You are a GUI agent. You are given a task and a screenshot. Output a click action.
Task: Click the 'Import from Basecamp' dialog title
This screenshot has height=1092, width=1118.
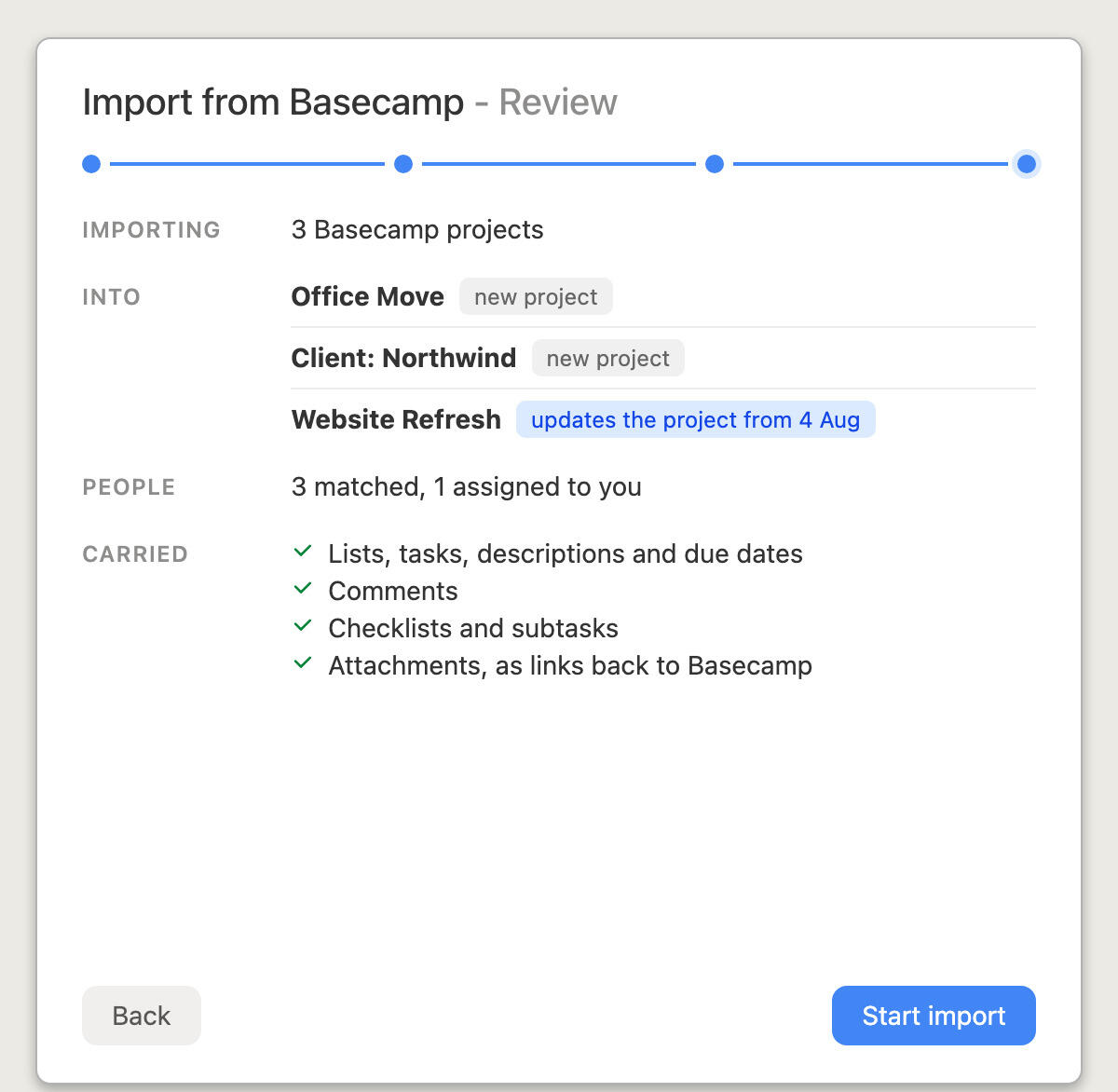click(273, 102)
